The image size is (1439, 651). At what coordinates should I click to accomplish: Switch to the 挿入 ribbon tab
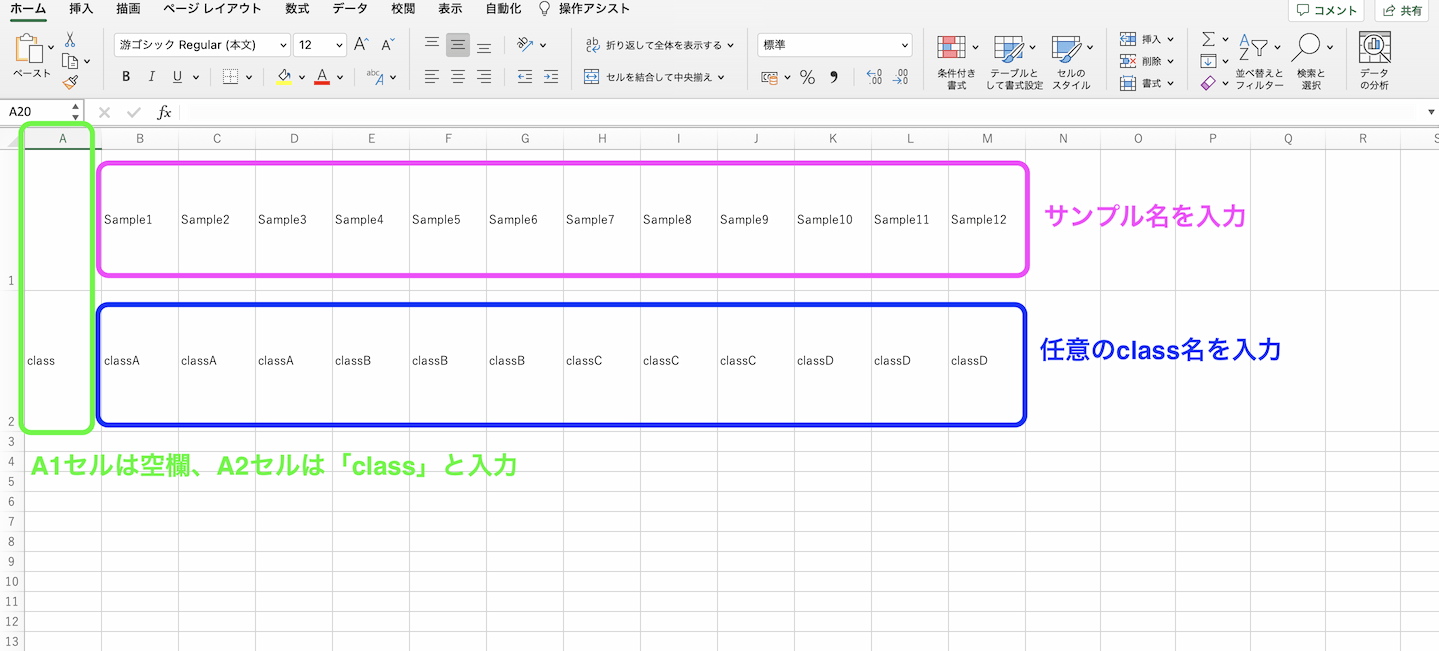click(82, 9)
